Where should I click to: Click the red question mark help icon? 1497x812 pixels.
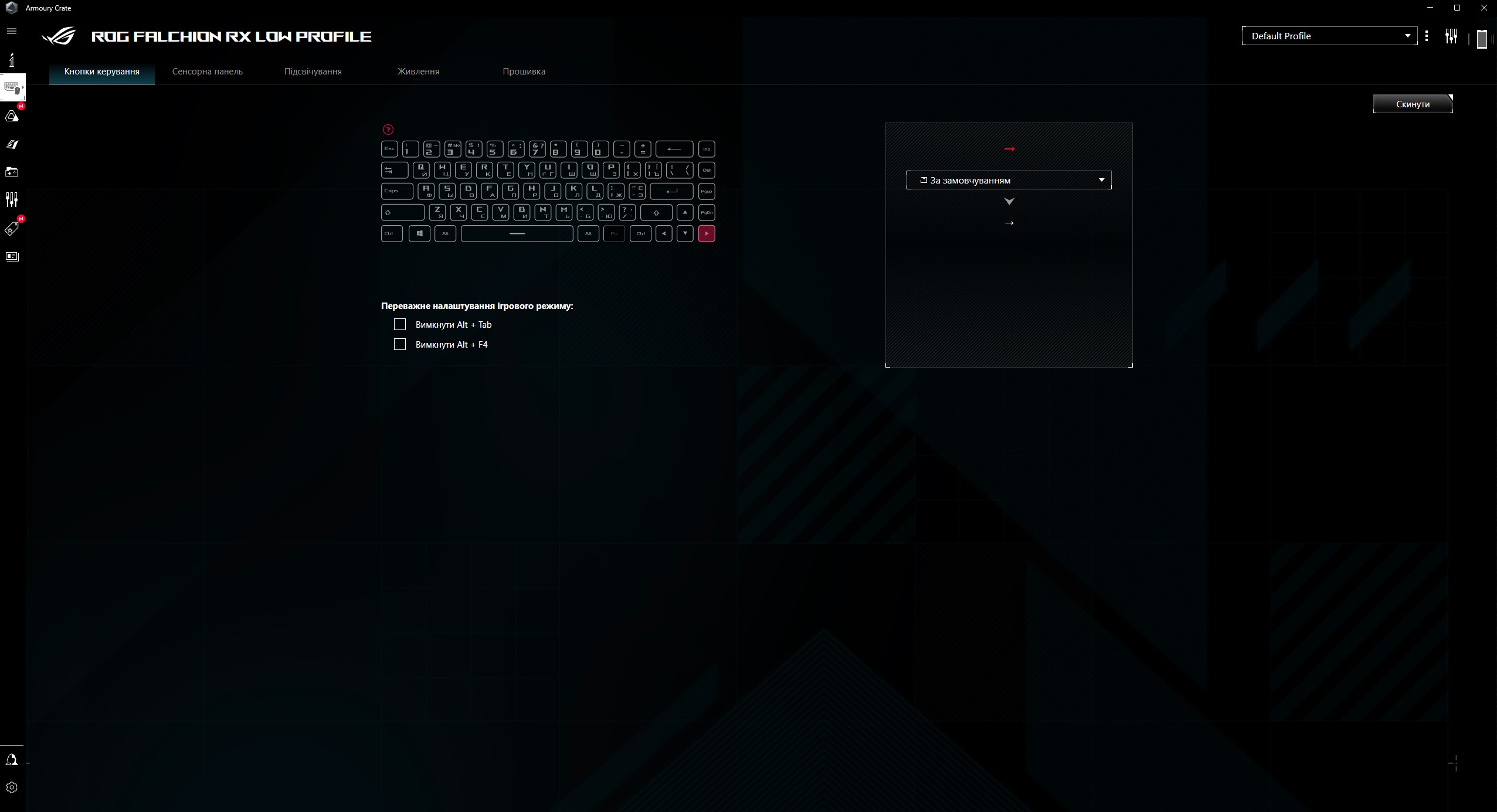click(x=388, y=130)
